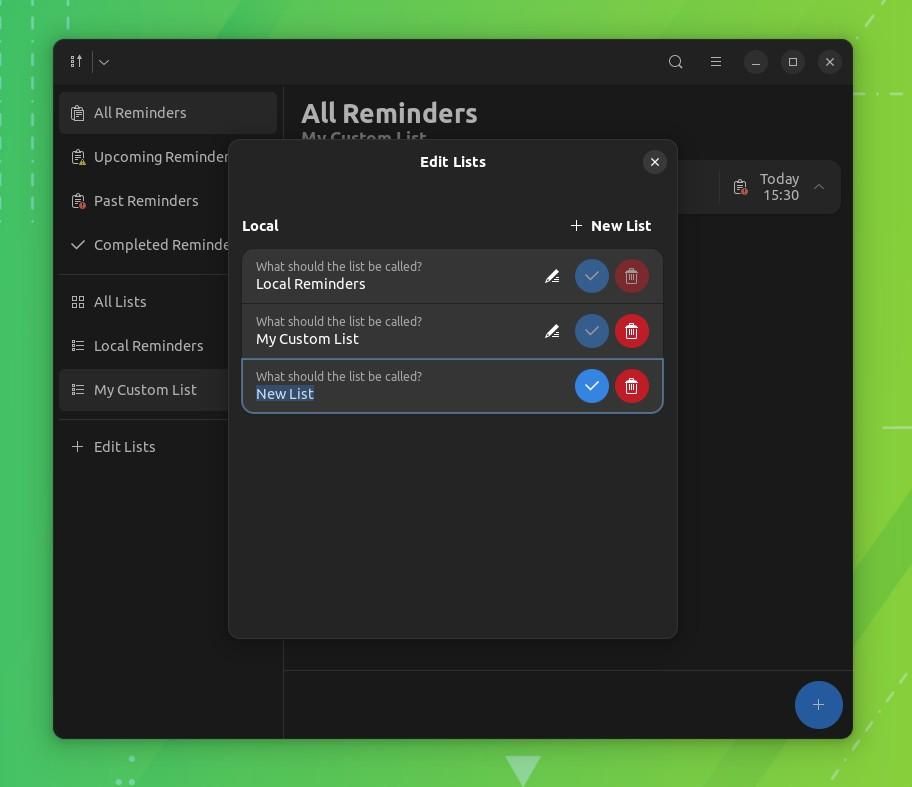This screenshot has width=912, height=787.
Task: Delete the New List entry via trash icon
Action: [631, 385]
